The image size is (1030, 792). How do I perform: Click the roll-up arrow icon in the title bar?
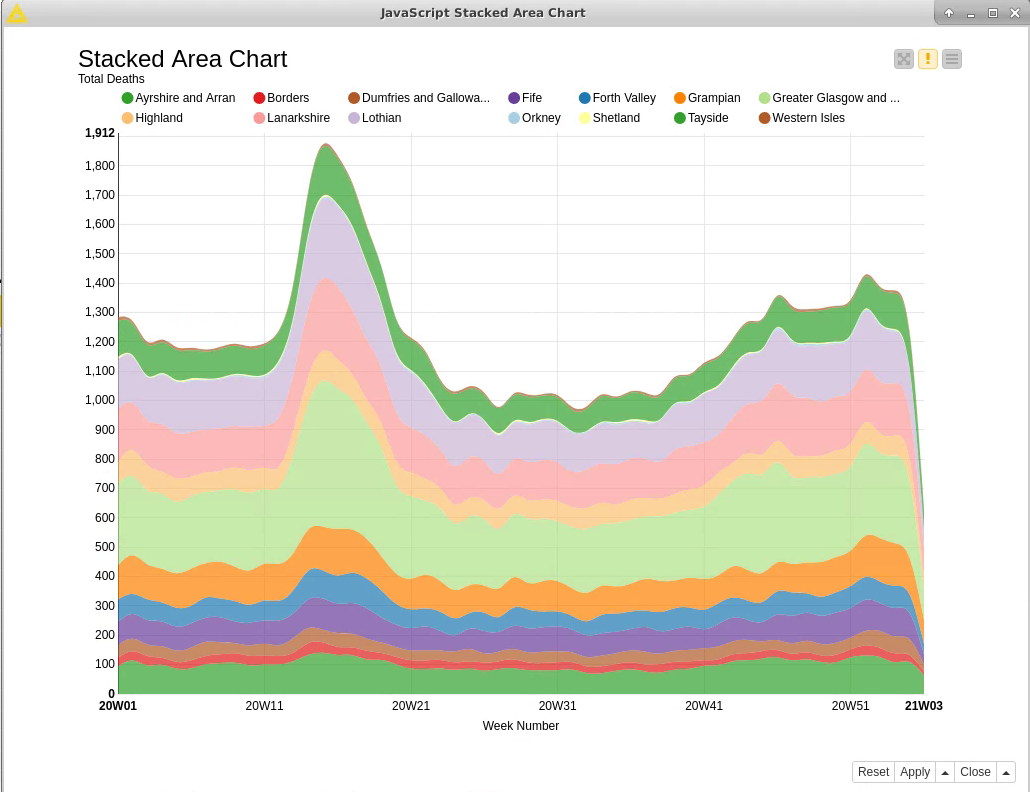coord(948,13)
